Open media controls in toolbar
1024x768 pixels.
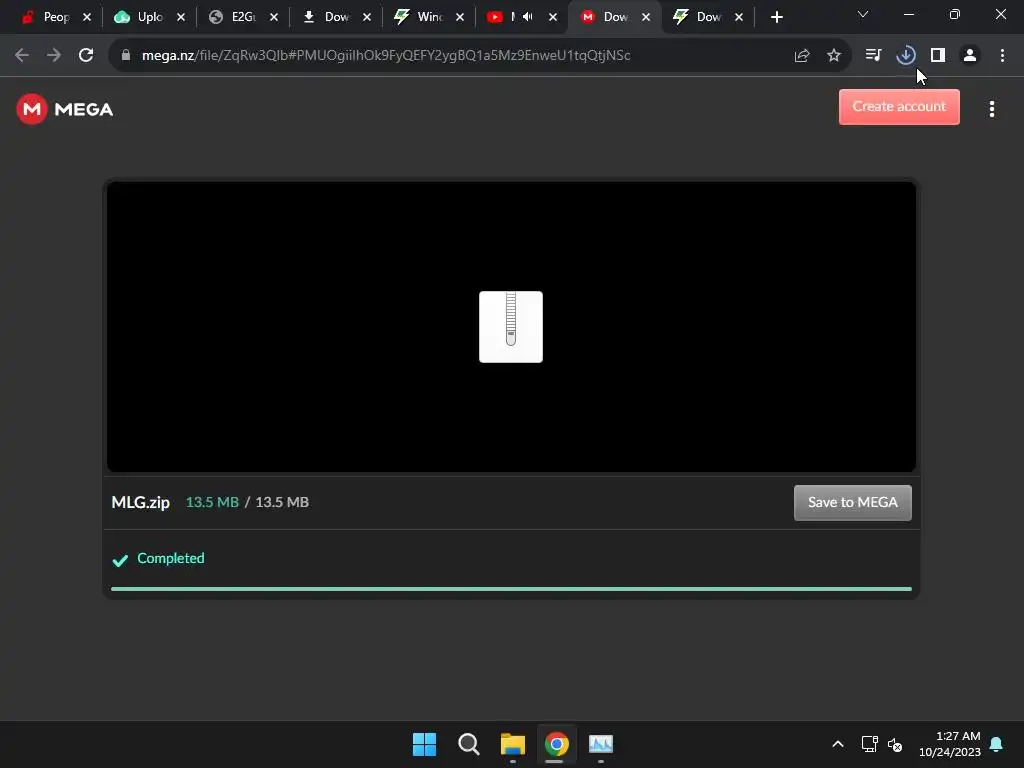point(873,56)
